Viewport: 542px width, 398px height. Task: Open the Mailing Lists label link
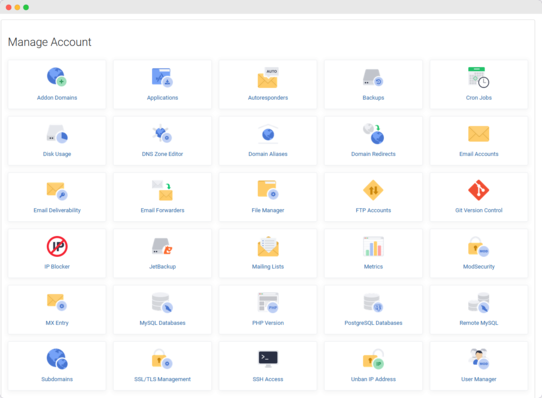(x=268, y=267)
